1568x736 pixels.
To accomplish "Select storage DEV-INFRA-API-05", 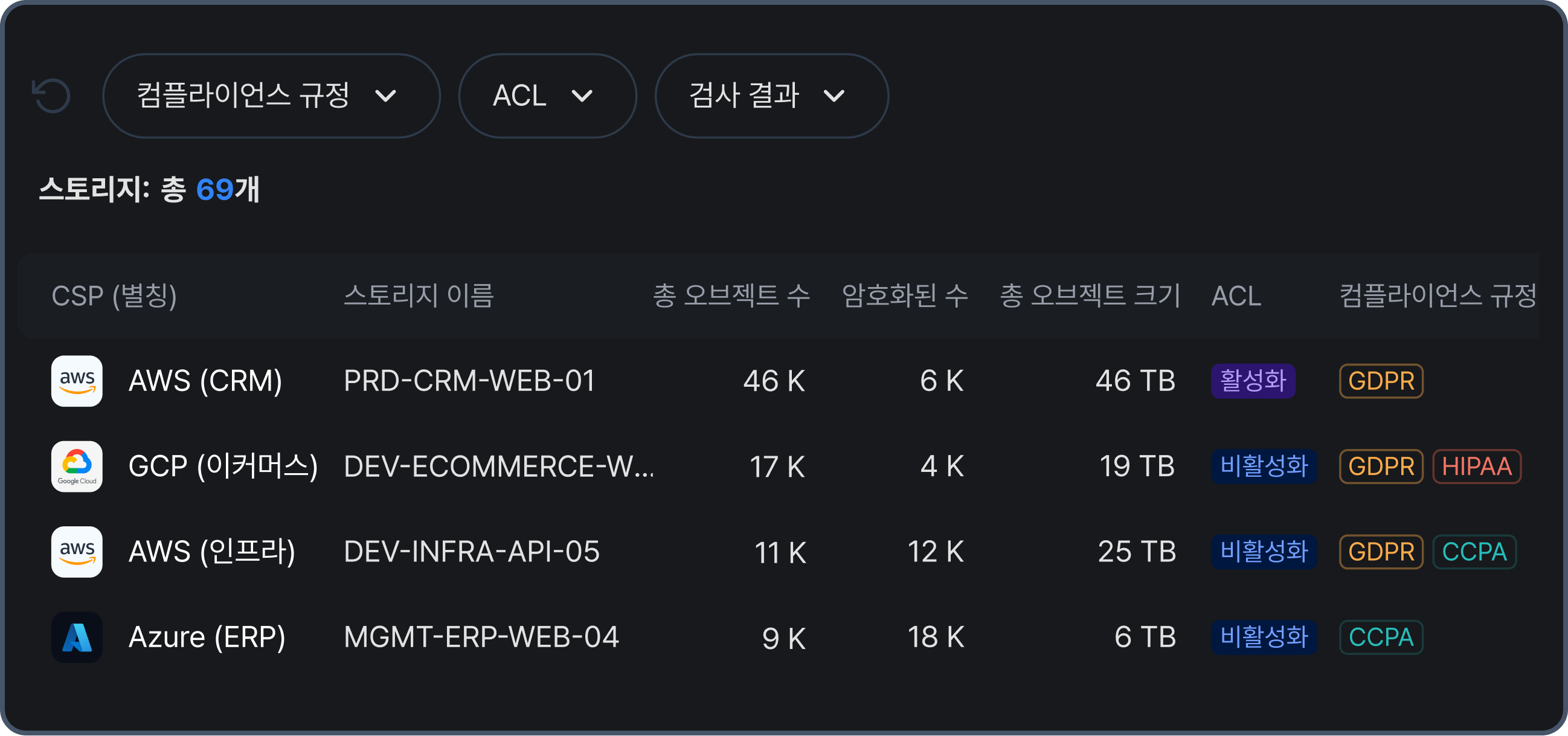I will [472, 552].
